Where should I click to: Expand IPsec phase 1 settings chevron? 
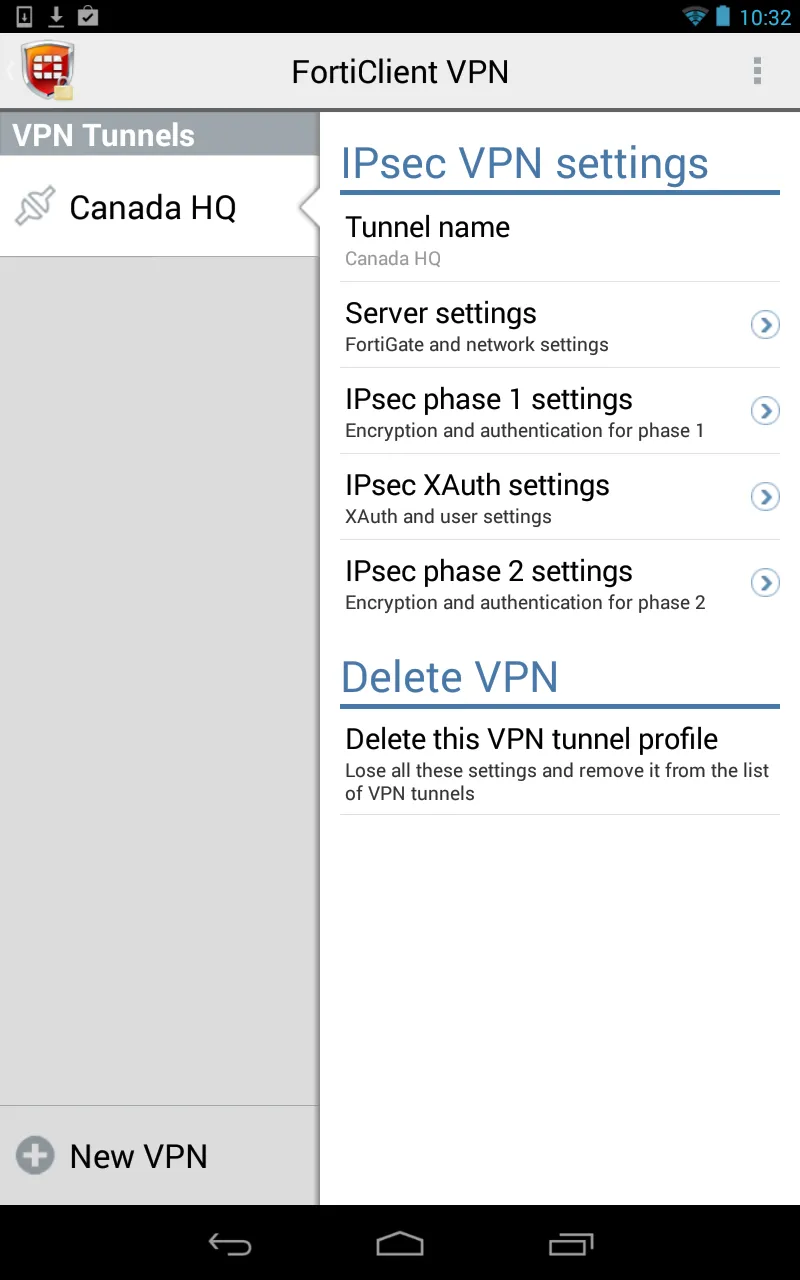pyautogui.click(x=765, y=411)
